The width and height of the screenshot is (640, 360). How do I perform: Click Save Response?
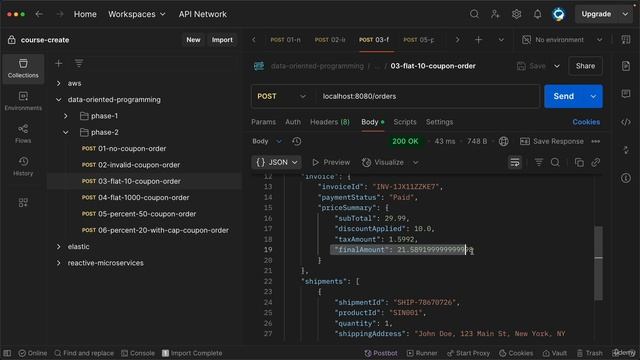[552, 141]
